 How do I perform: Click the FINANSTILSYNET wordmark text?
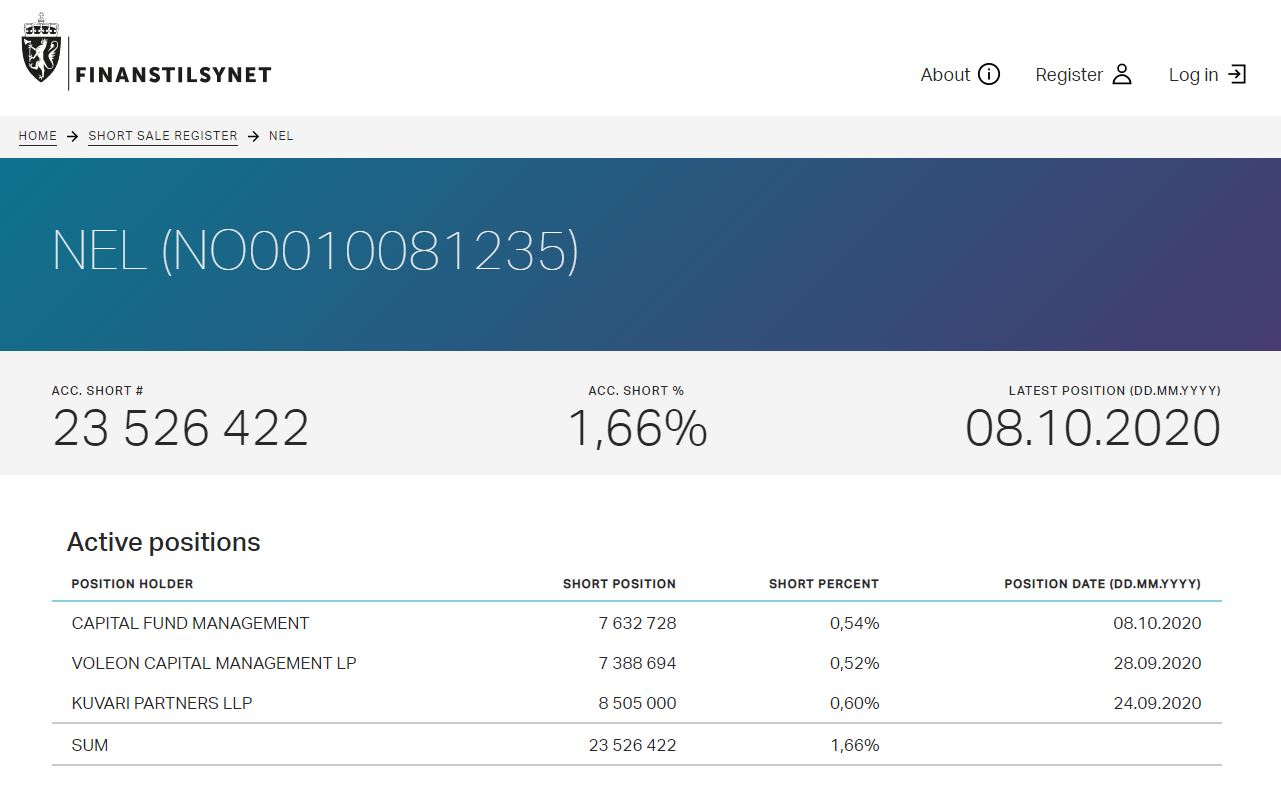click(x=174, y=75)
